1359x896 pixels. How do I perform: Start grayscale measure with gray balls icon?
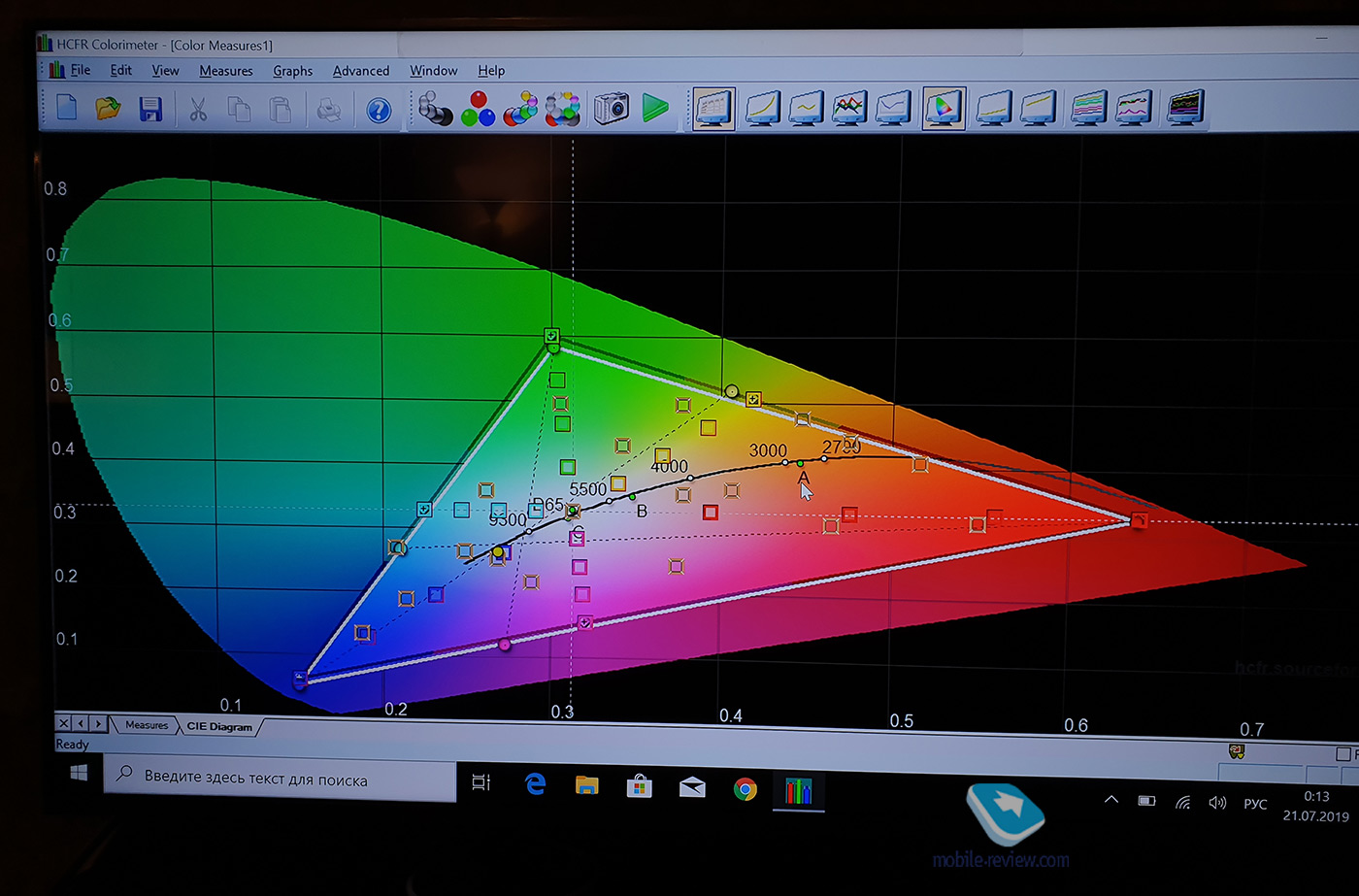(x=435, y=108)
